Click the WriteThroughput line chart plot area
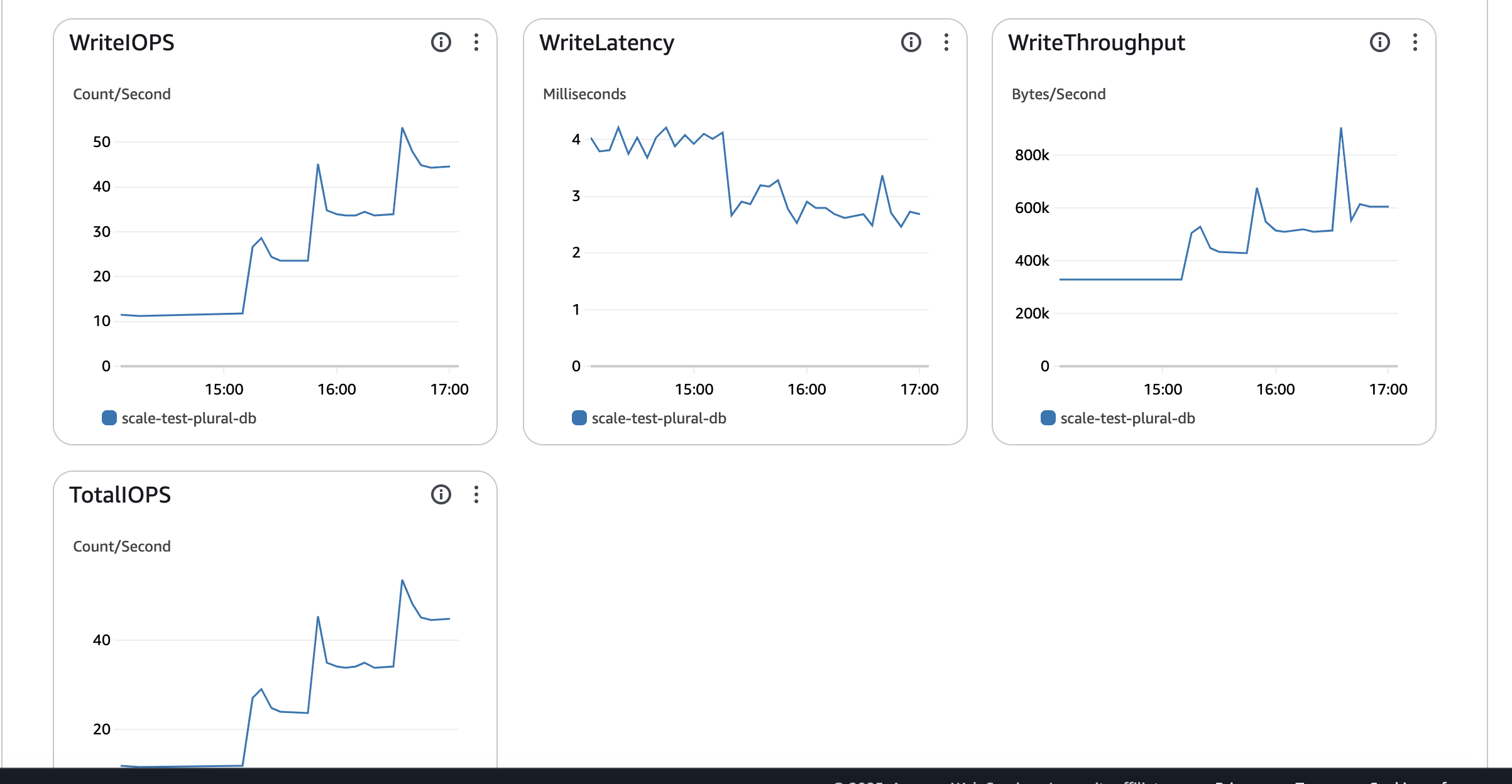 (x=1229, y=246)
